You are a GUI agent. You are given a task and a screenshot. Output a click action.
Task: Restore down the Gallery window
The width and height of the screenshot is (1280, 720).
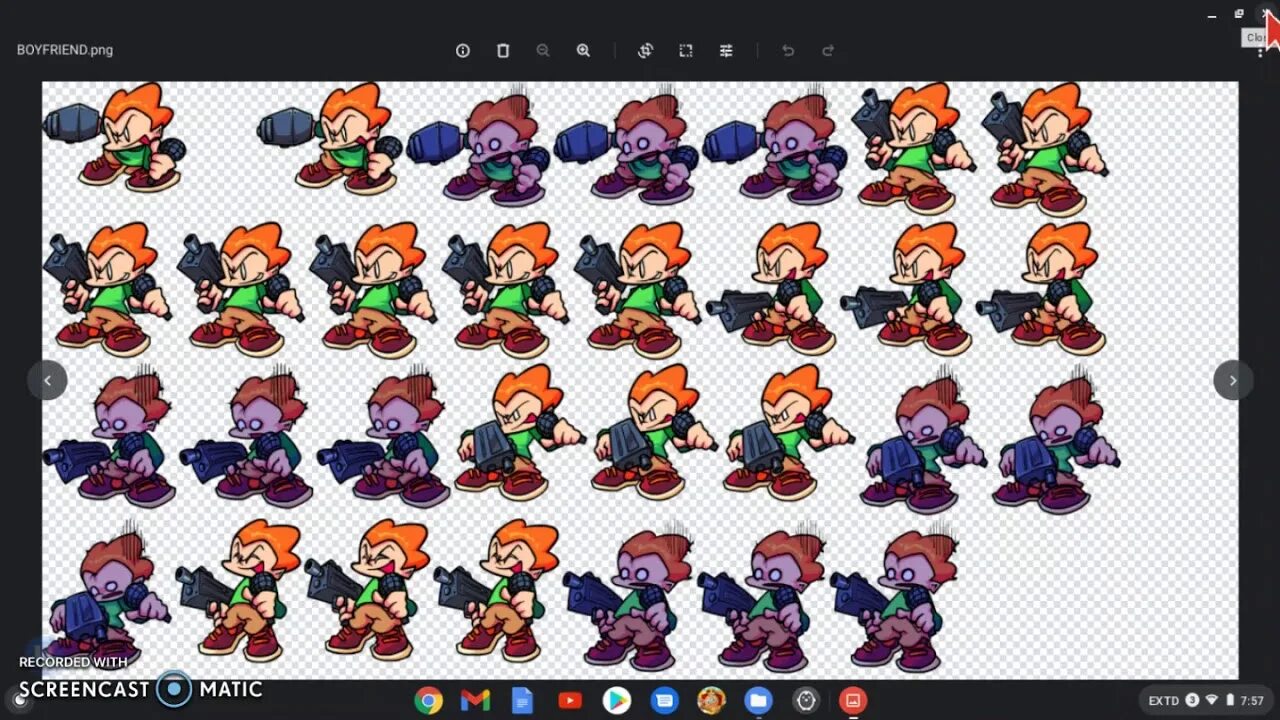[x=1239, y=14]
